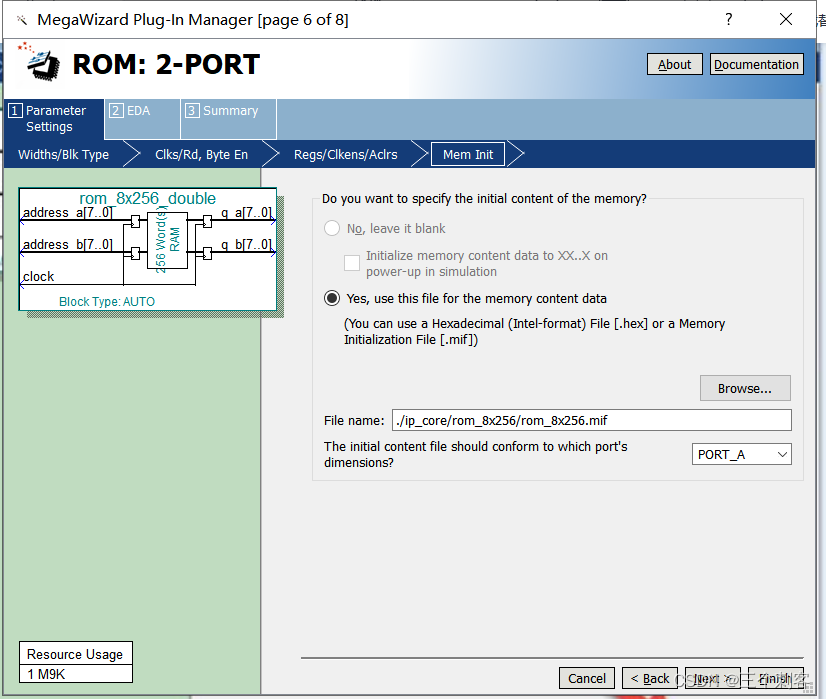Go to Clks/Rd, Byte En step
Screen dimensions: 826x699
(201, 154)
